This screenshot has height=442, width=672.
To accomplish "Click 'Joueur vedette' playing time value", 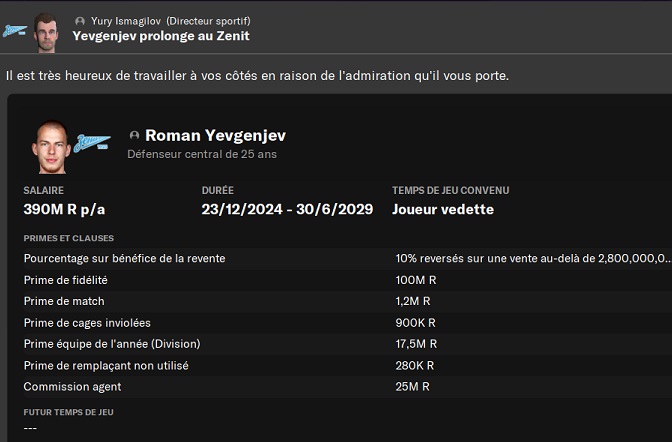I will [x=443, y=209].
